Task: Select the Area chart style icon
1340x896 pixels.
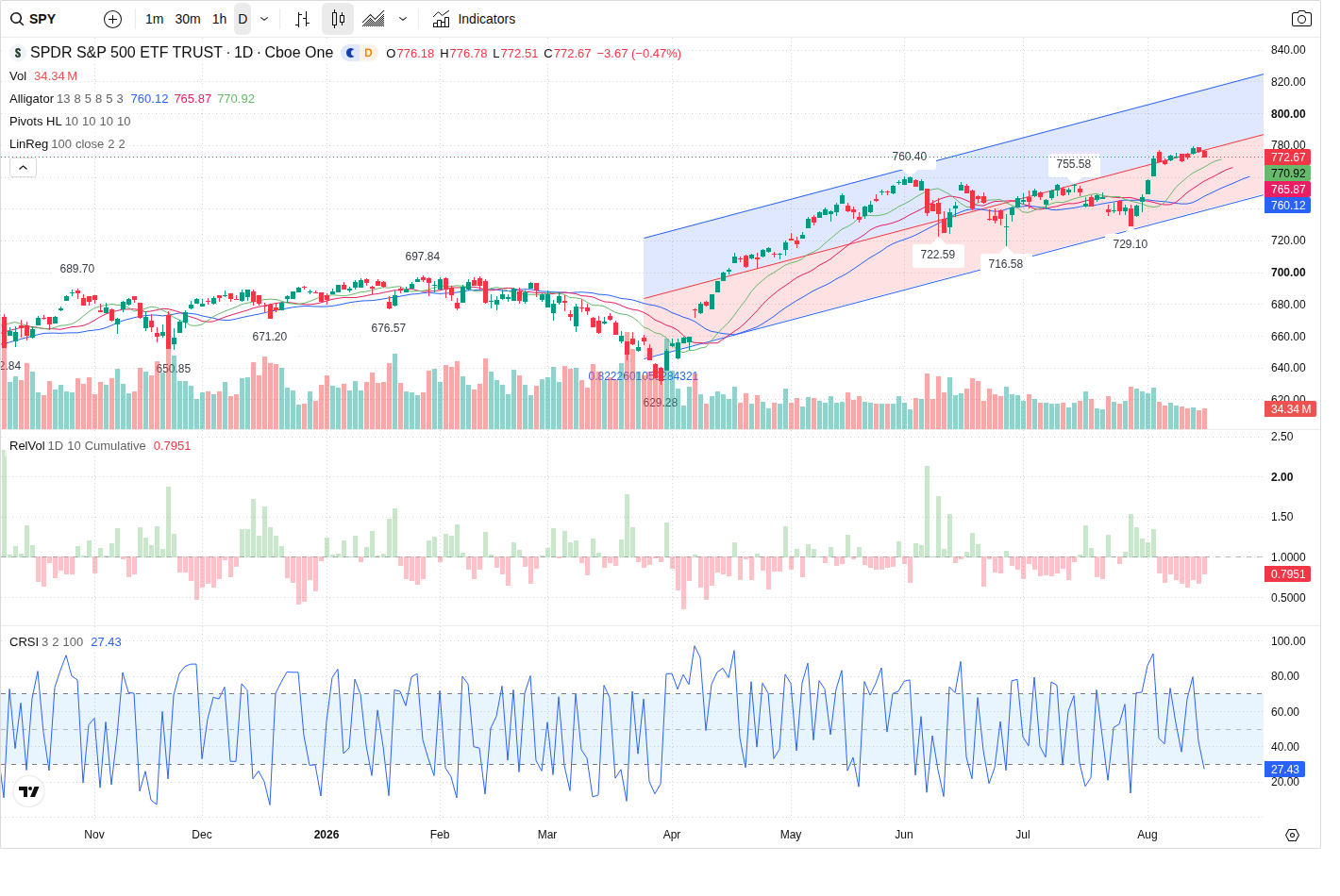Action: [x=374, y=19]
